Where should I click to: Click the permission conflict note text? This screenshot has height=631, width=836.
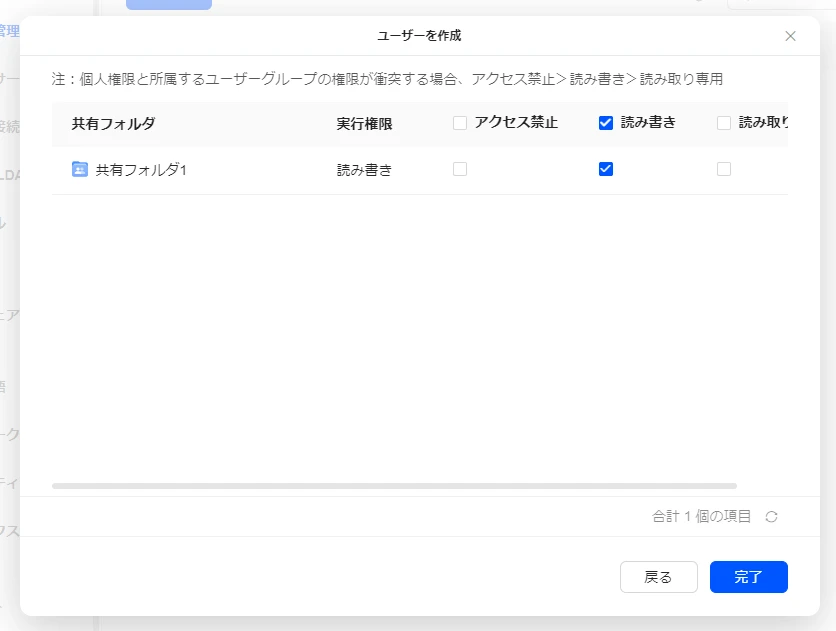(x=387, y=79)
